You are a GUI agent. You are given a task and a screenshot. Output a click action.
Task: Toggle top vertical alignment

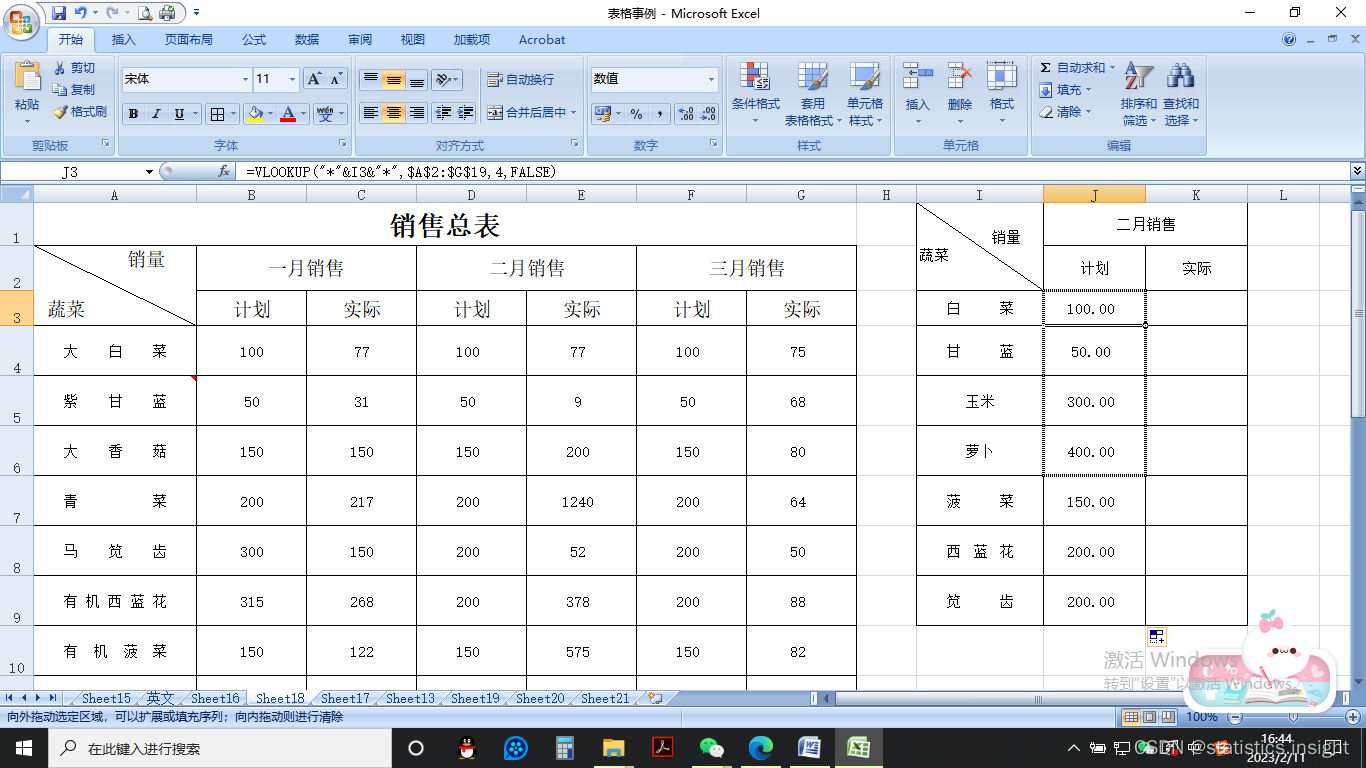[370, 80]
